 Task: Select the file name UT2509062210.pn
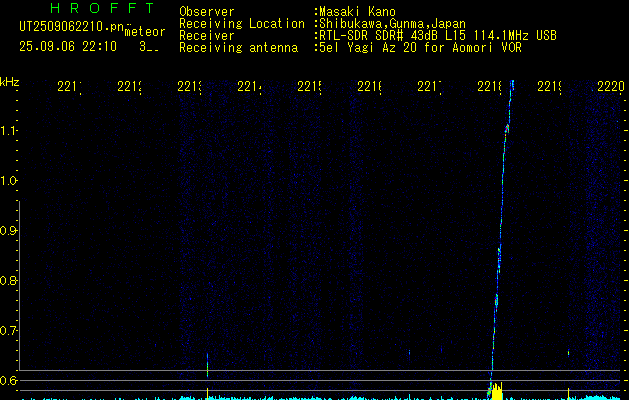[x=72, y=27]
